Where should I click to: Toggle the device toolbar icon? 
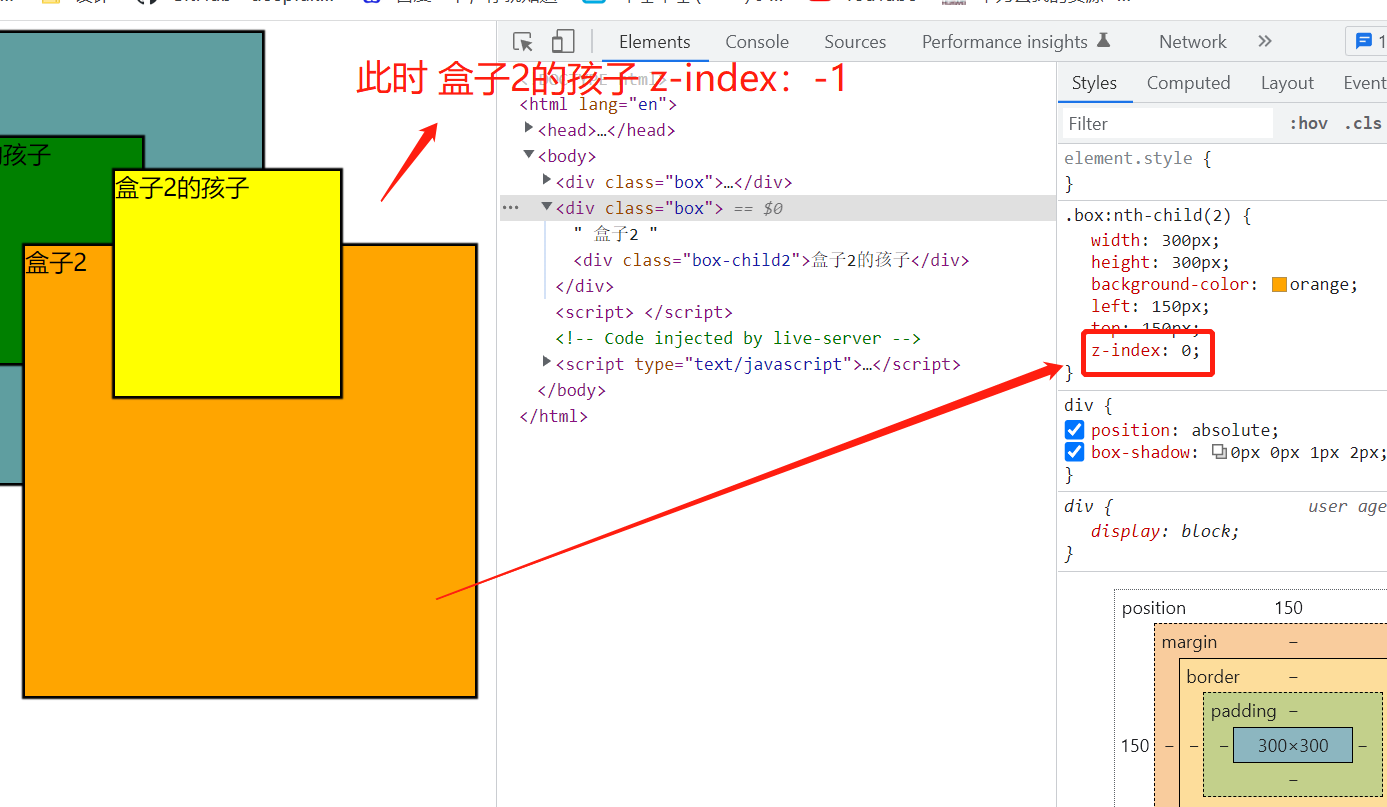563,41
